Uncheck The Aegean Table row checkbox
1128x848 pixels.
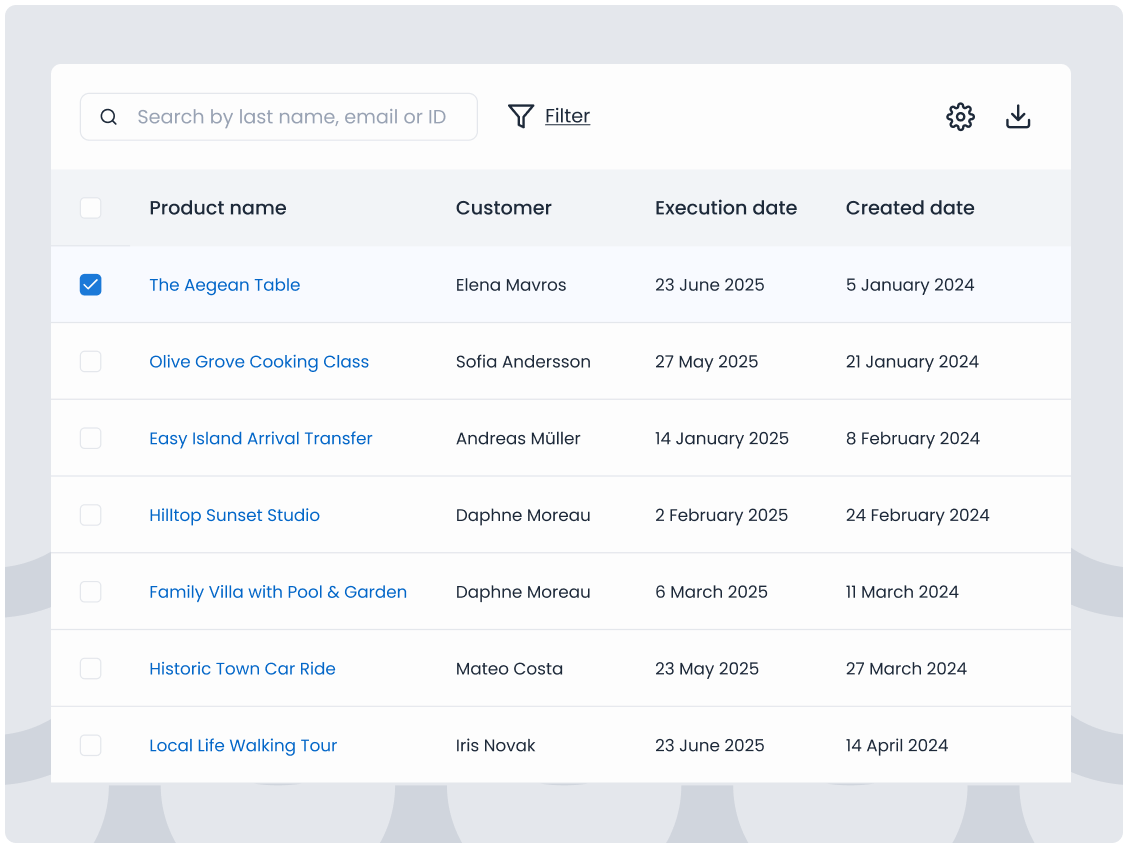(x=91, y=285)
